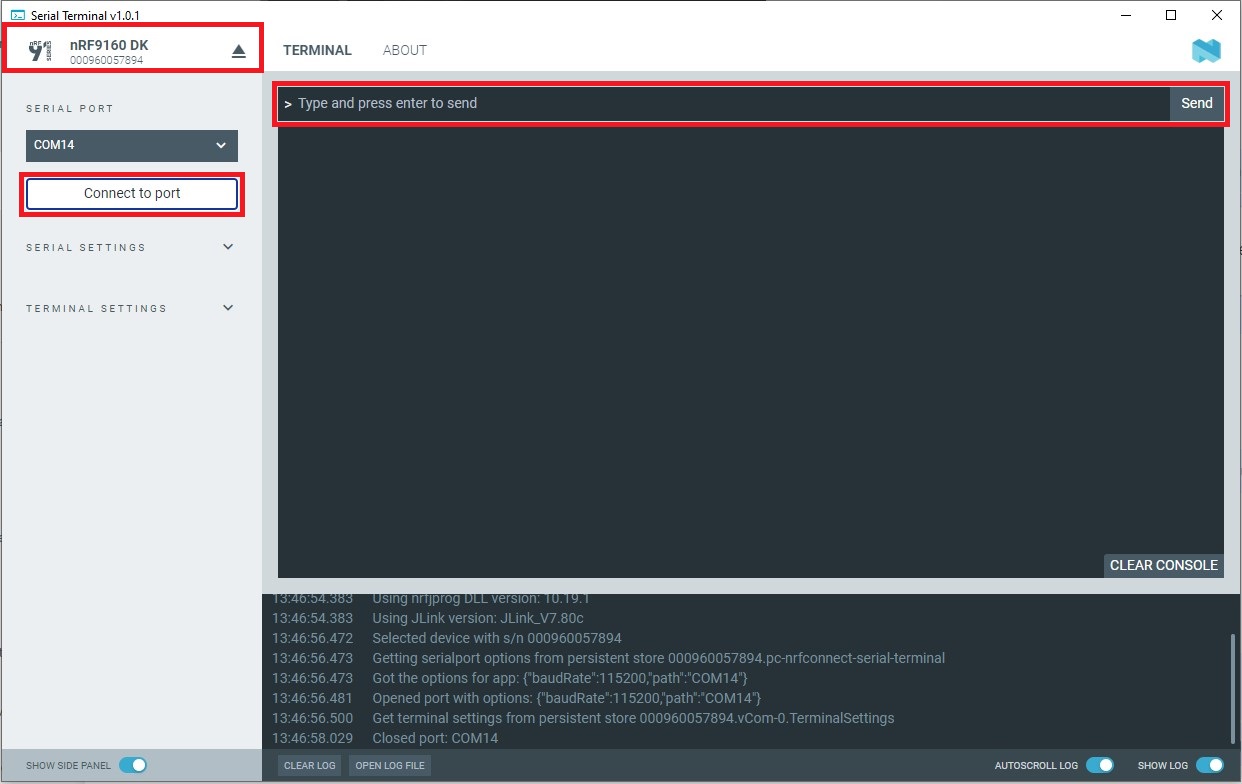Disable the Autoscroll Log toggle
The height and width of the screenshot is (784, 1242).
pyautogui.click(x=1099, y=765)
